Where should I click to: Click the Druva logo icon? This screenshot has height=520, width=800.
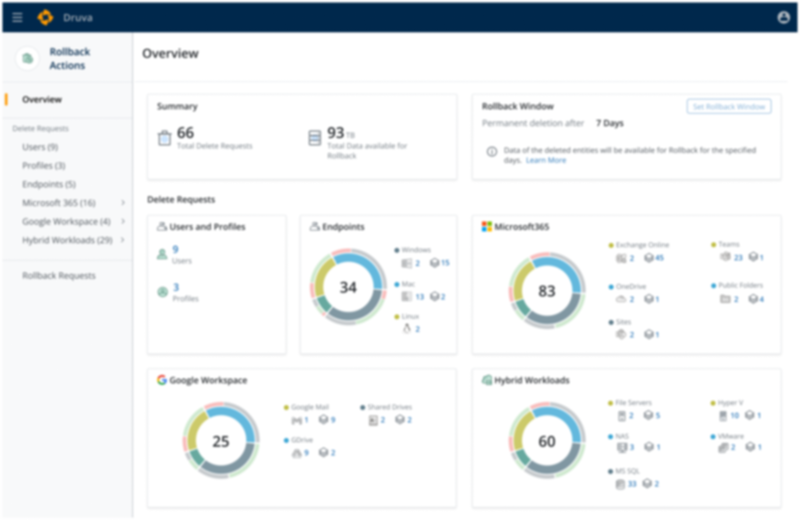pos(45,17)
